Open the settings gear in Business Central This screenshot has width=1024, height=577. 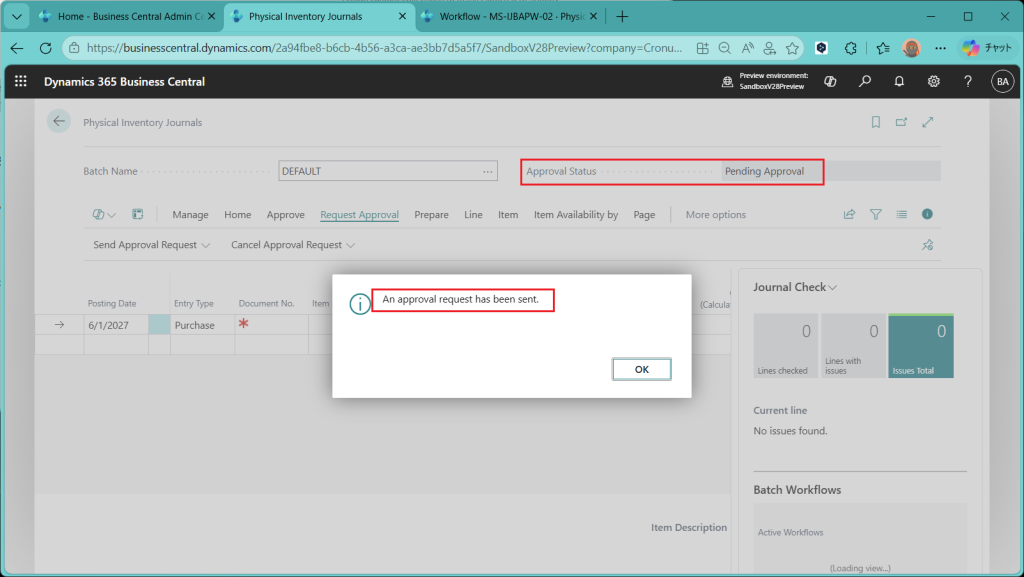pos(933,82)
